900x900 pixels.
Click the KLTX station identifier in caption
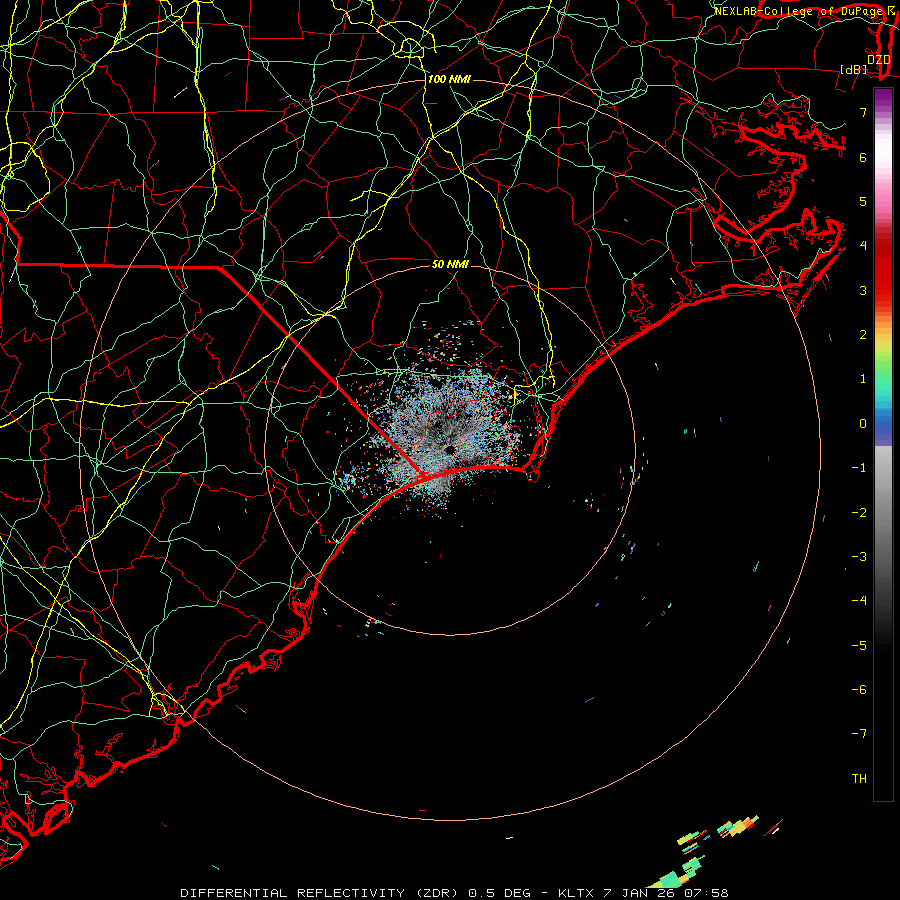click(x=576, y=893)
